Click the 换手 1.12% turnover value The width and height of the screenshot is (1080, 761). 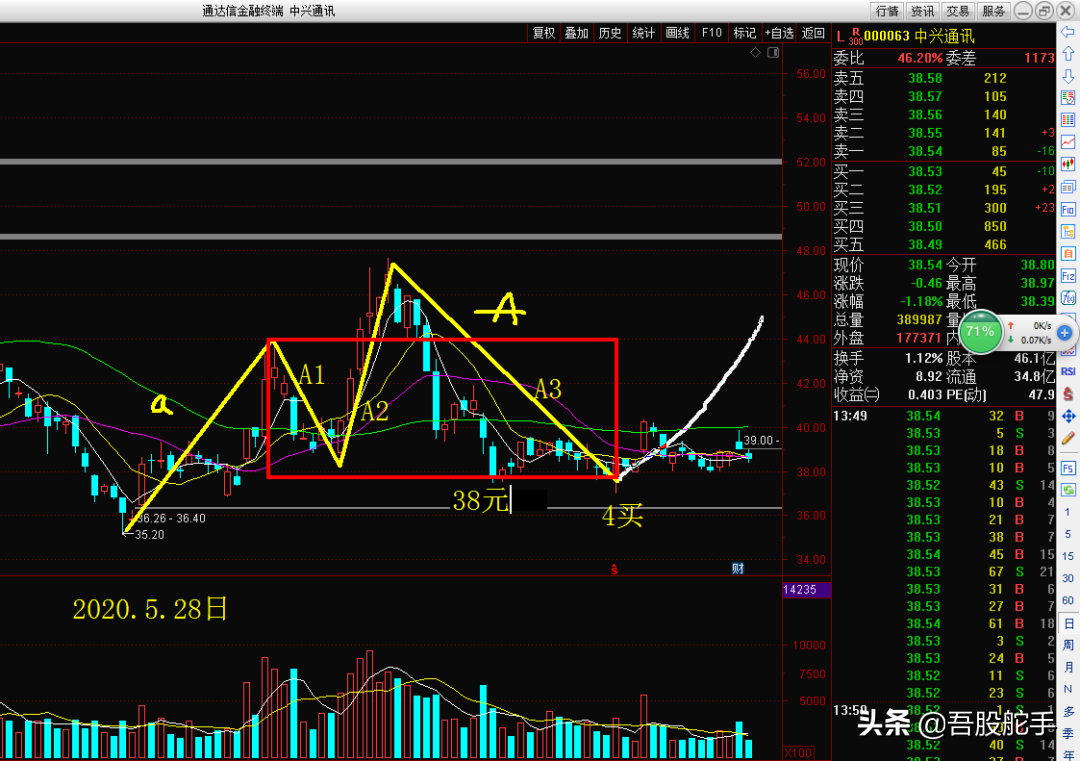924,359
